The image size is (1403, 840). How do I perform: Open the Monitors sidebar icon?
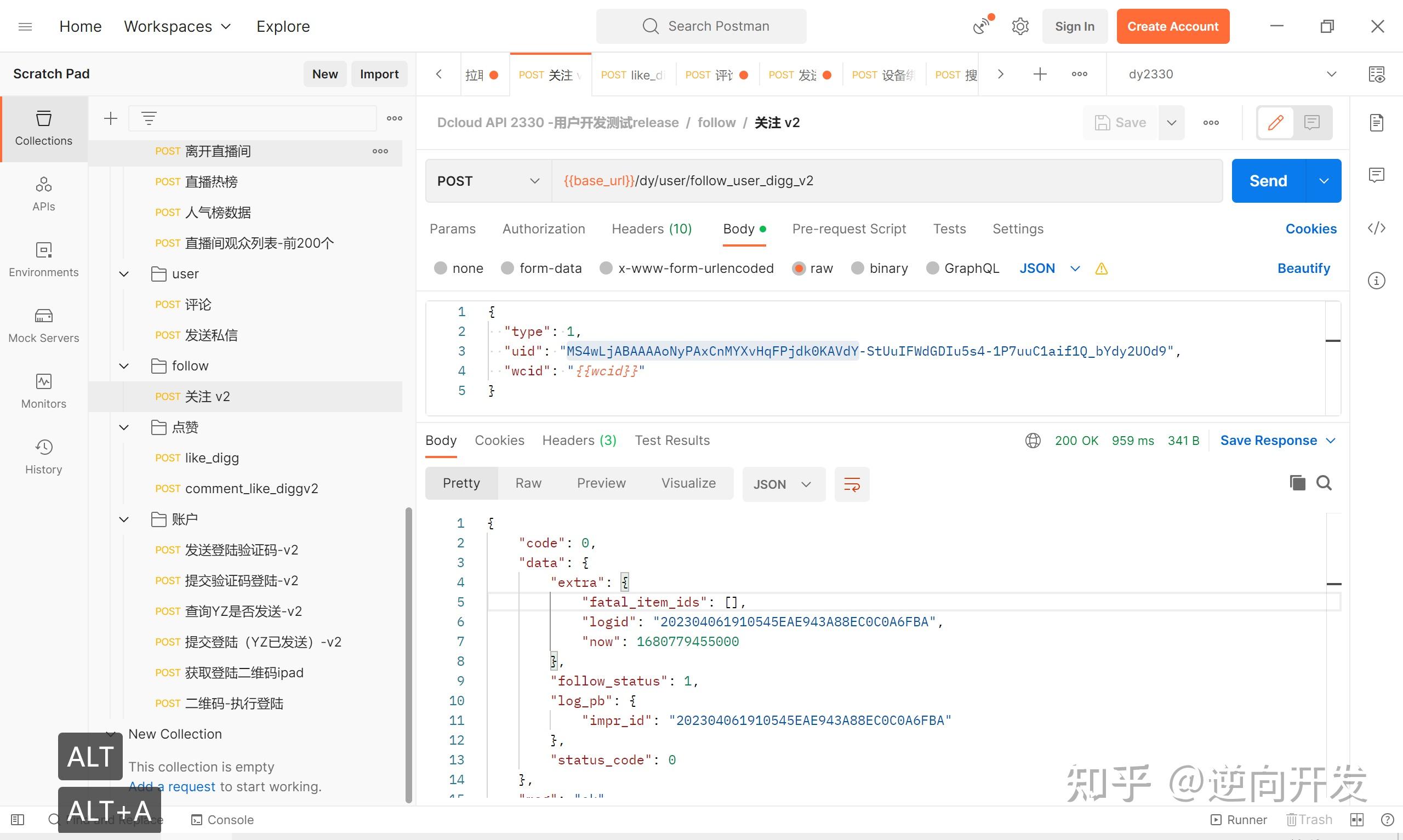pyautogui.click(x=44, y=391)
